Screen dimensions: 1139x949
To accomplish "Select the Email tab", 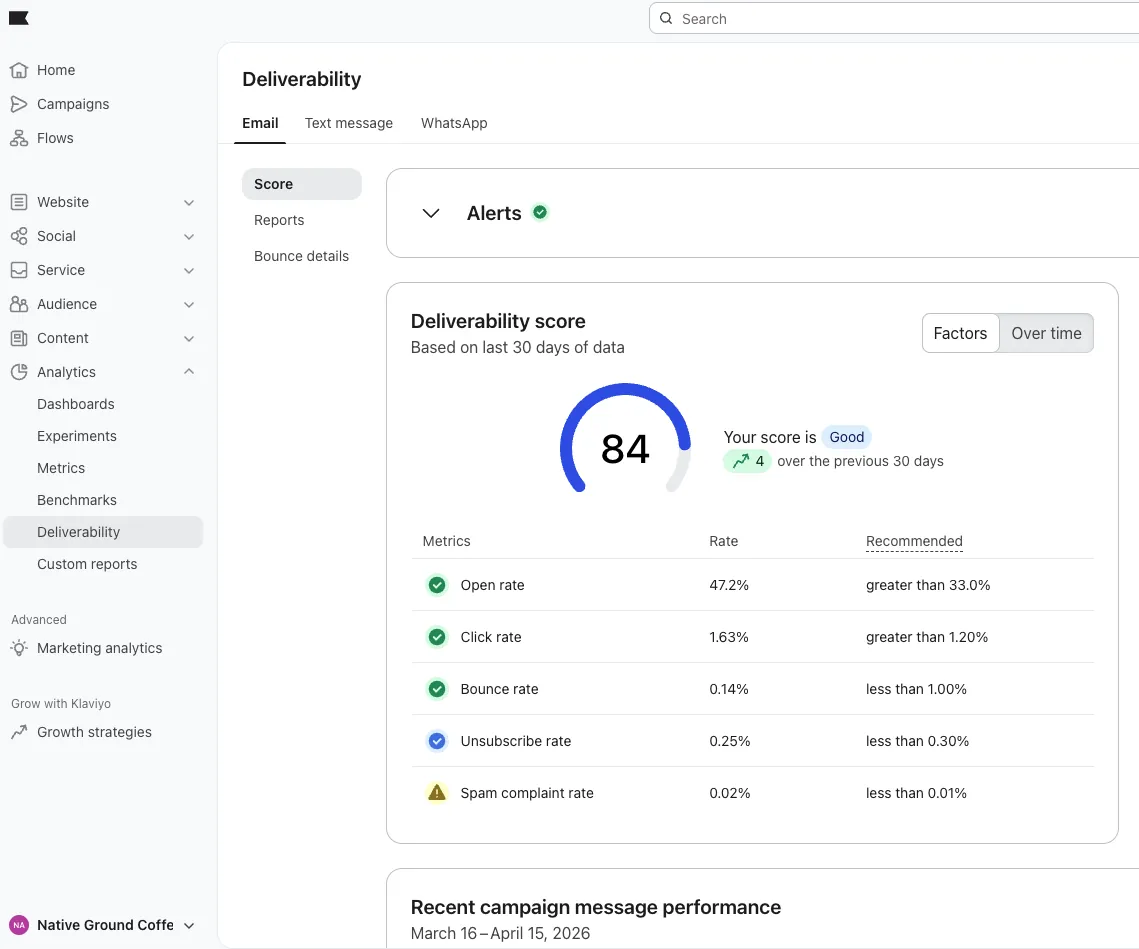I will coord(260,124).
